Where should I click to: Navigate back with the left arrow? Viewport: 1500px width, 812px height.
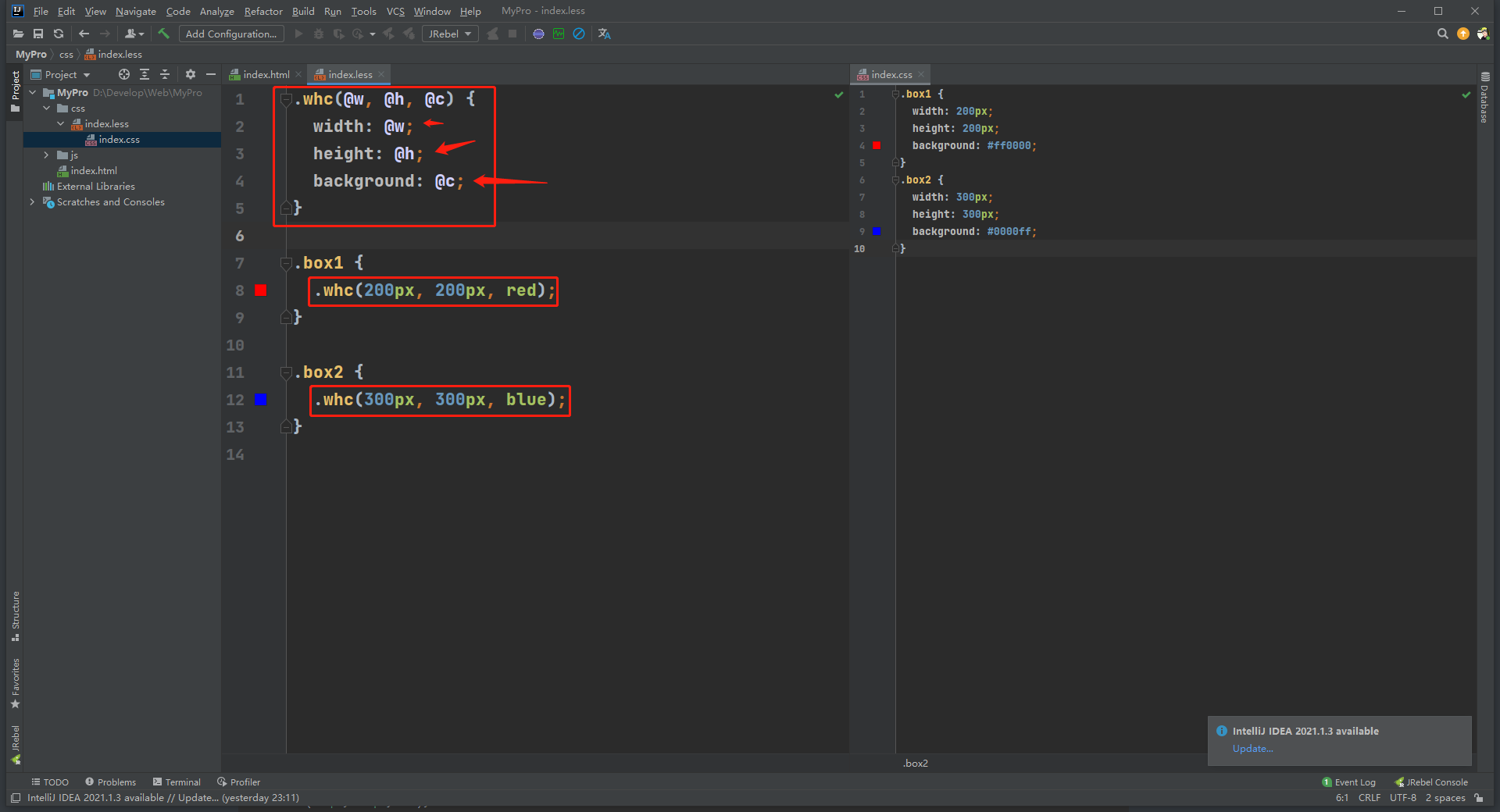84,34
